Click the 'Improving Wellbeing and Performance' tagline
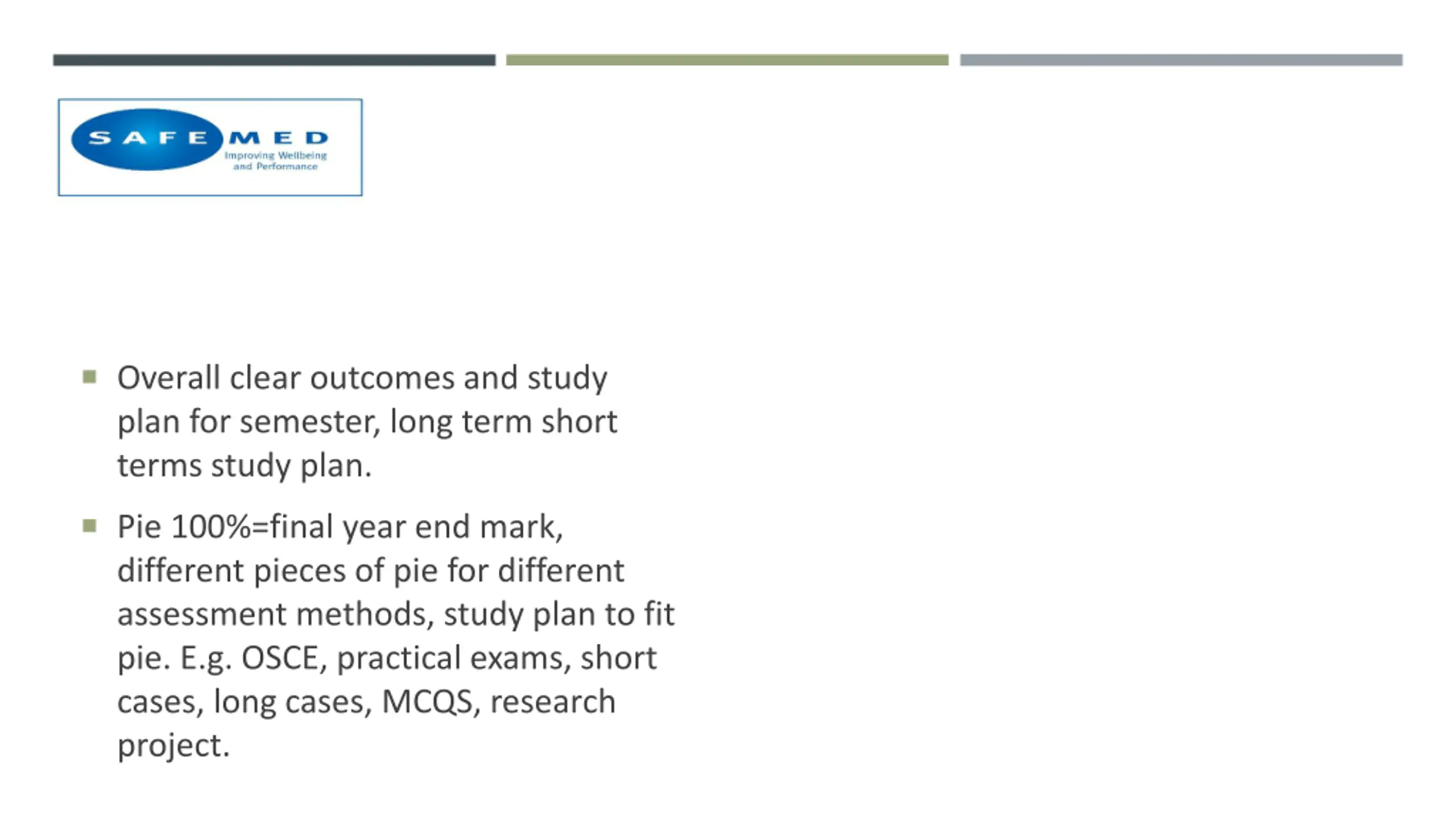The width and height of the screenshot is (1456, 819). (x=276, y=161)
